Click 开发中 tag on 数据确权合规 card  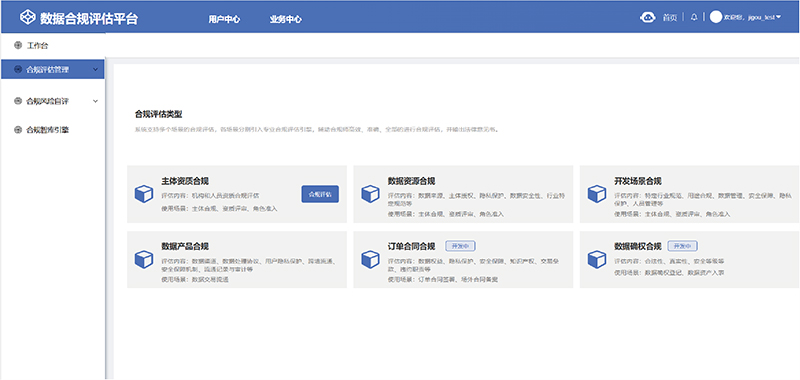[683, 246]
